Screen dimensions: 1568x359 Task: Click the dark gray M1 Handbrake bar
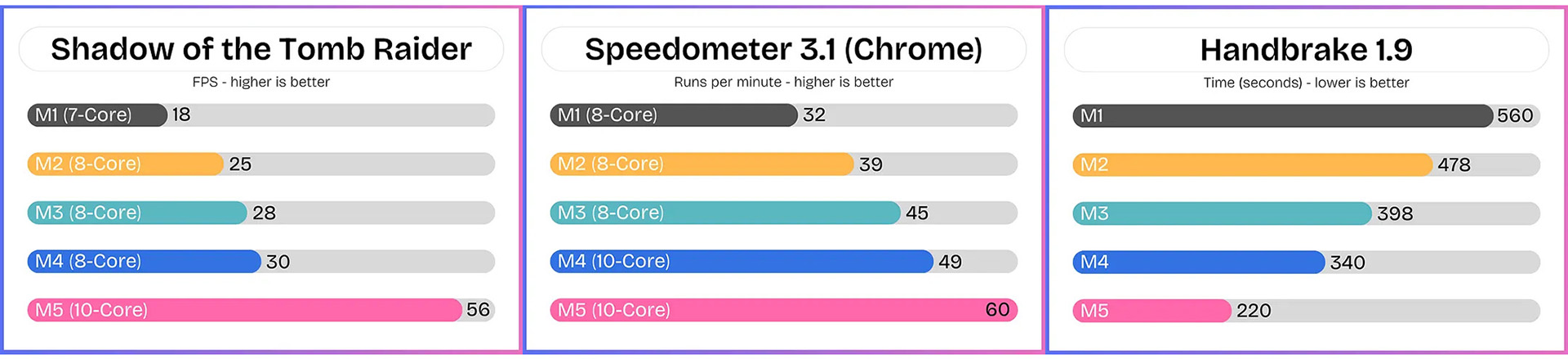[1282, 116]
